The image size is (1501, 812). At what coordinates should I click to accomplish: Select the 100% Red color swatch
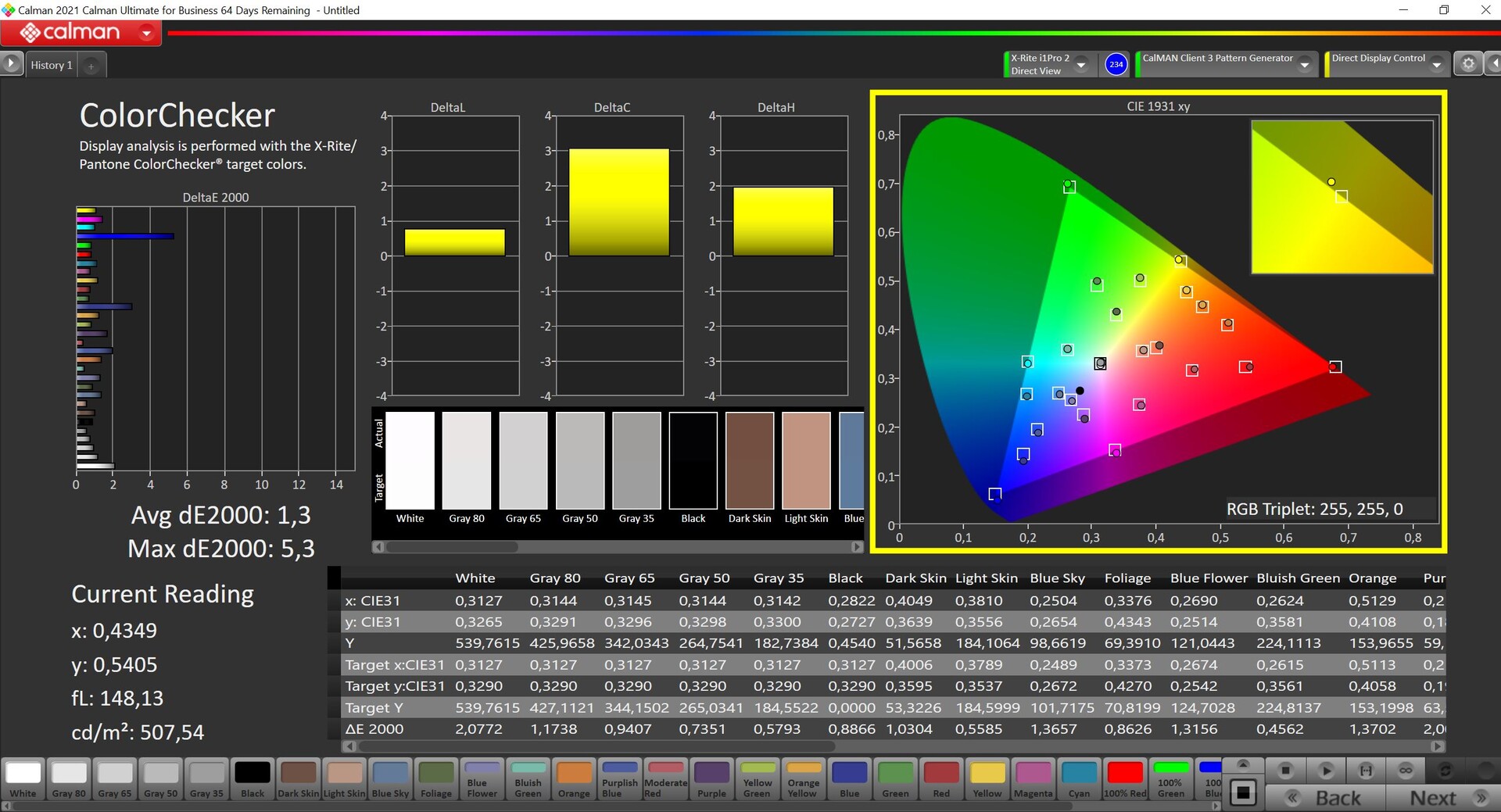pyautogui.click(x=1125, y=779)
